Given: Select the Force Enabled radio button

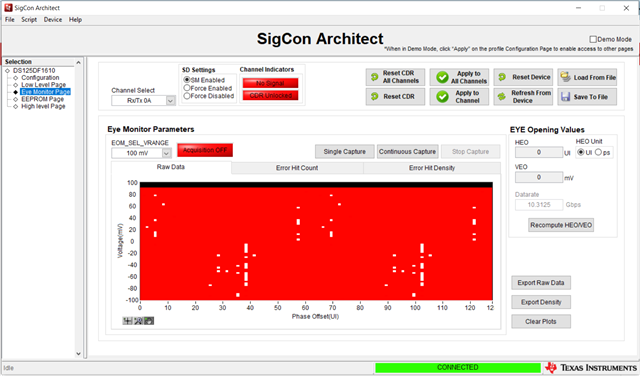Looking at the screenshot, I should pos(187,88).
